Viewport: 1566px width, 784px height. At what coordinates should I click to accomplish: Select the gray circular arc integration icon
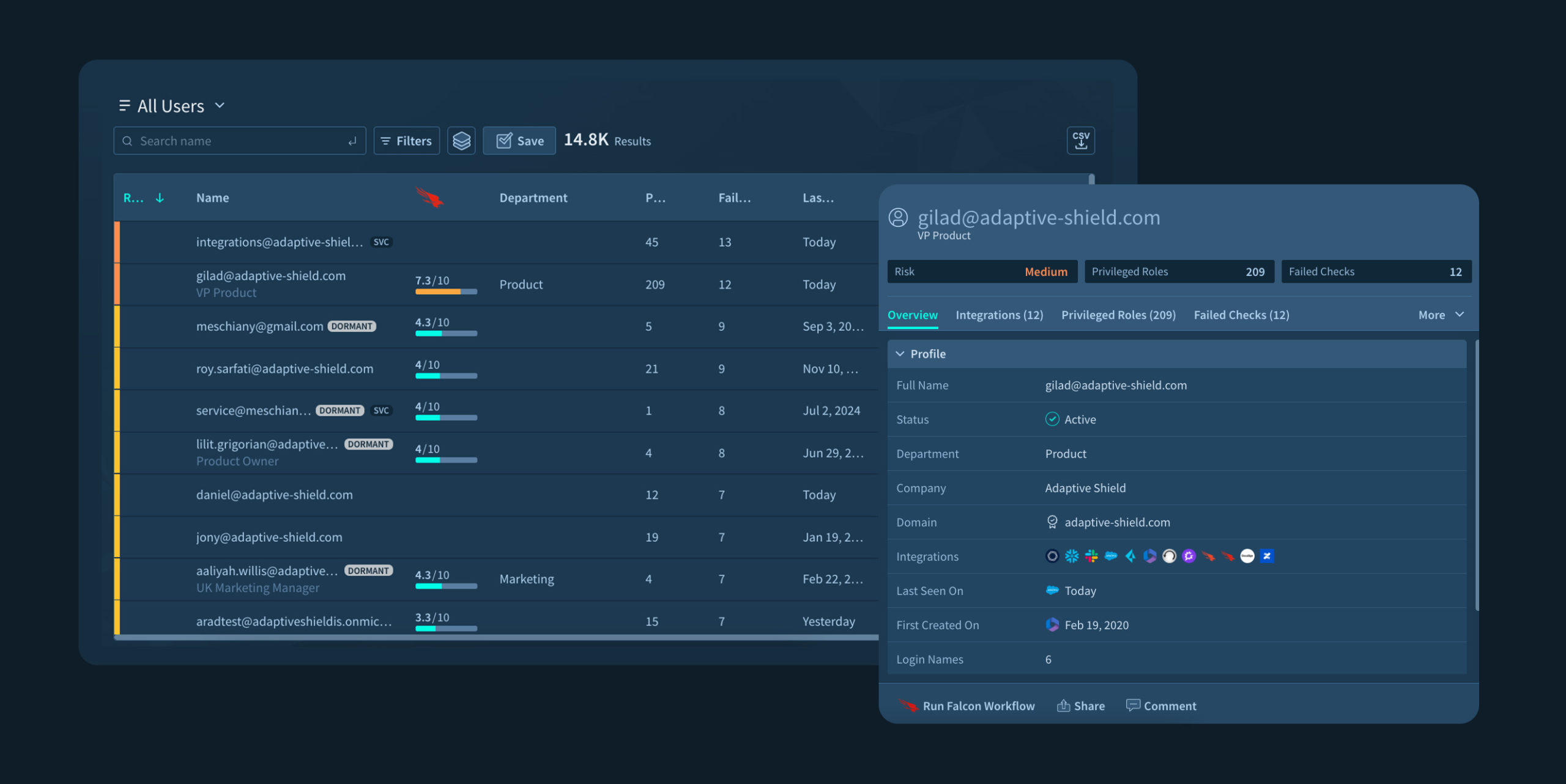coord(1170,556)
